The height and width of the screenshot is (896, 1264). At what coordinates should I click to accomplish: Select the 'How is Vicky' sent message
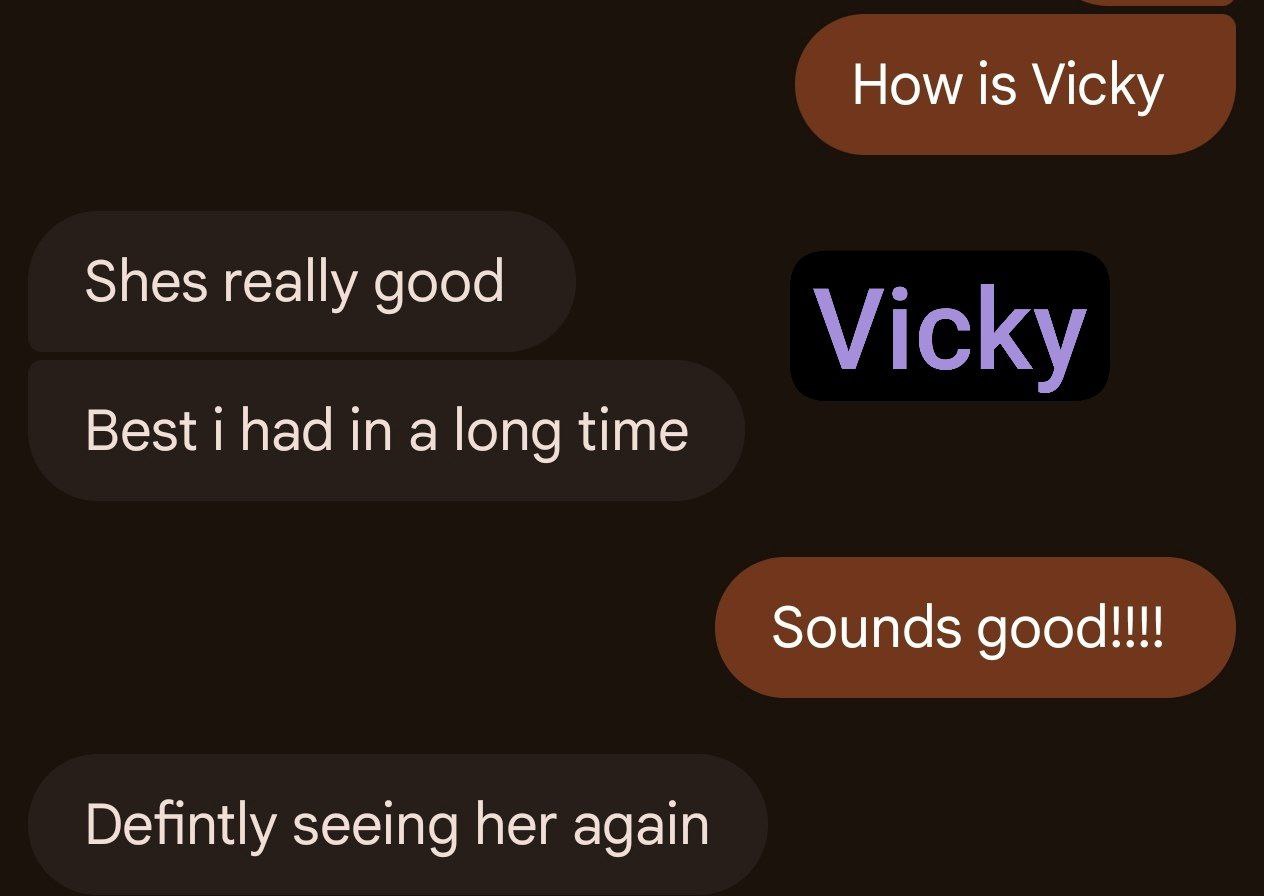(1015, 84)
